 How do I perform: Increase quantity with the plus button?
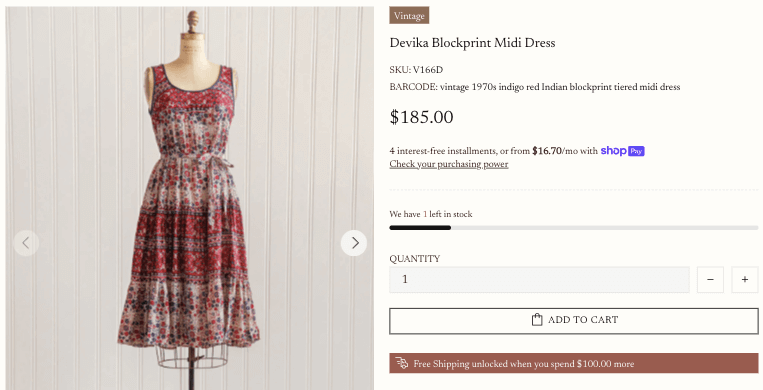pos(745,279)
